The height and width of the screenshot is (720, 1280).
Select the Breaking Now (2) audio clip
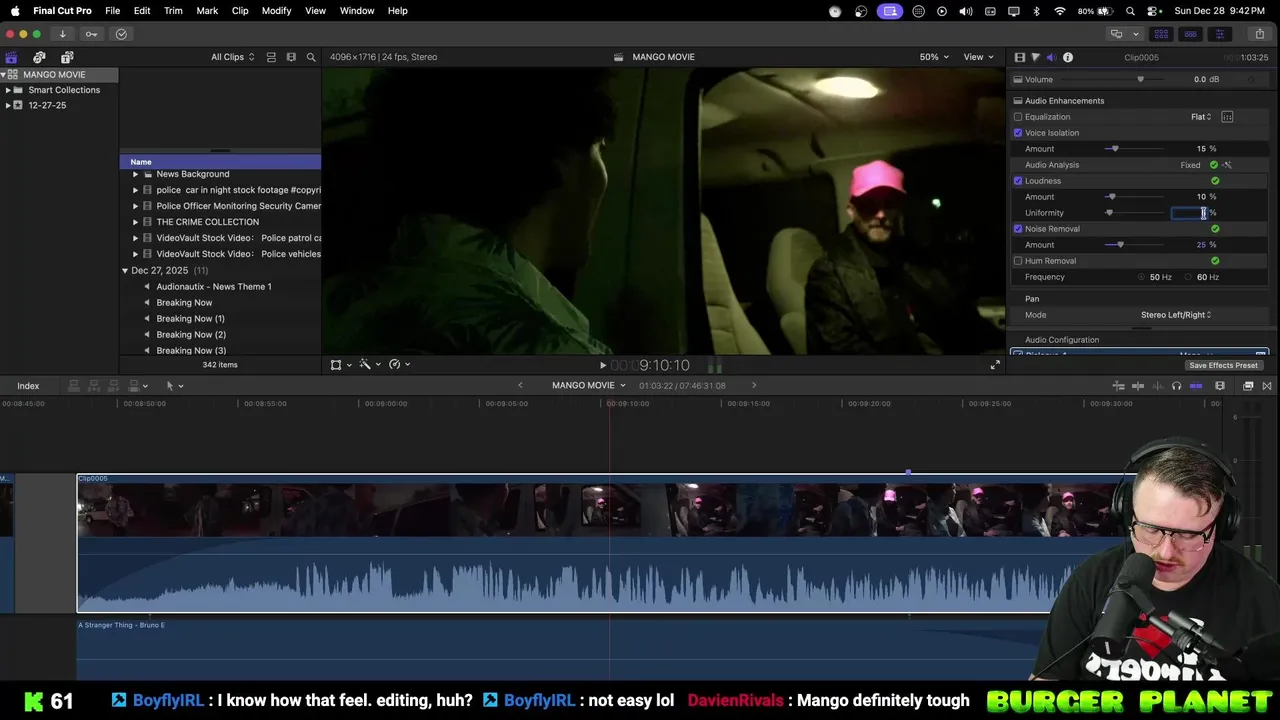pos(191,335)
